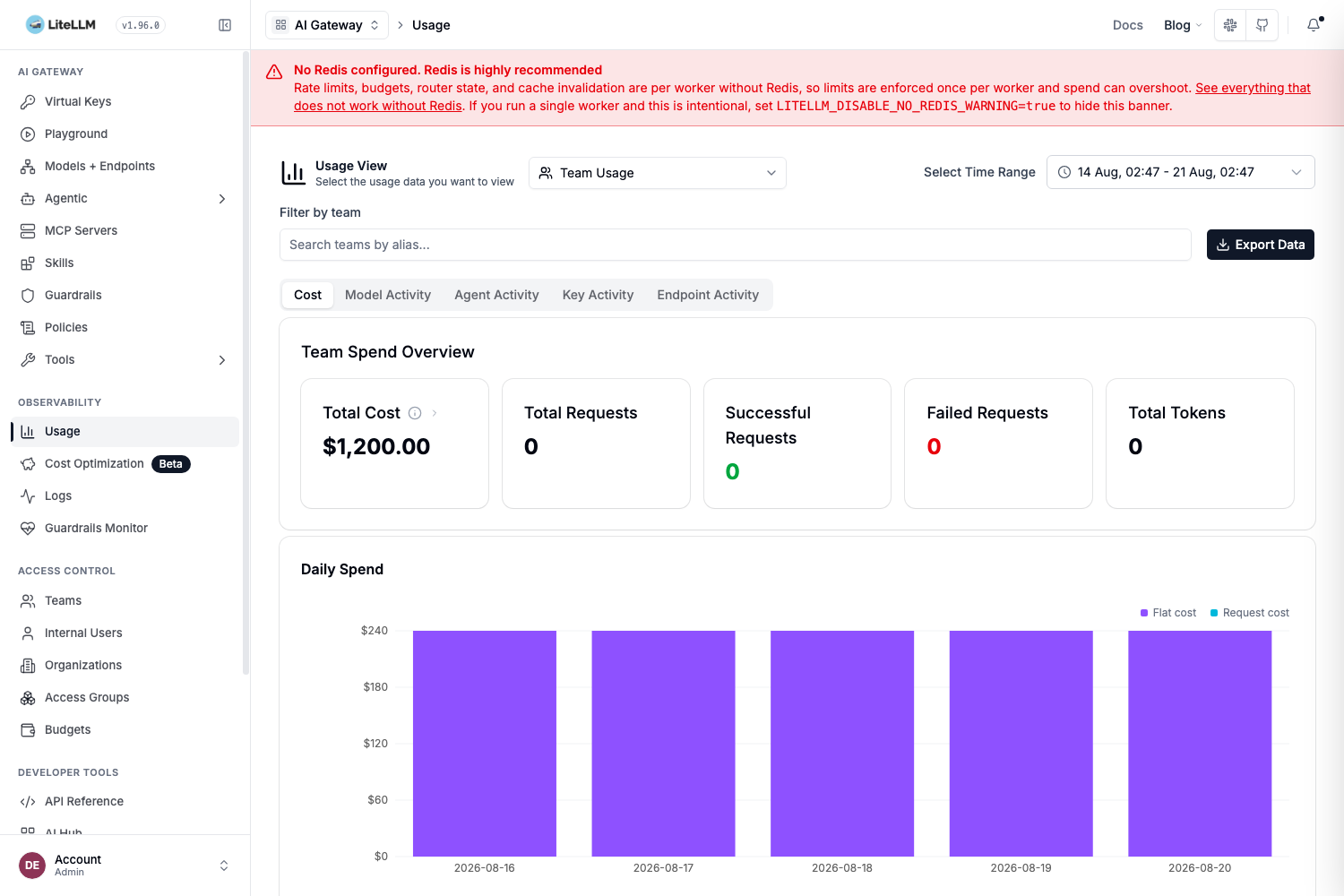
Task: Click the 2026-08-18 bar in Daily Spend chart
Action: click(842, 744)
